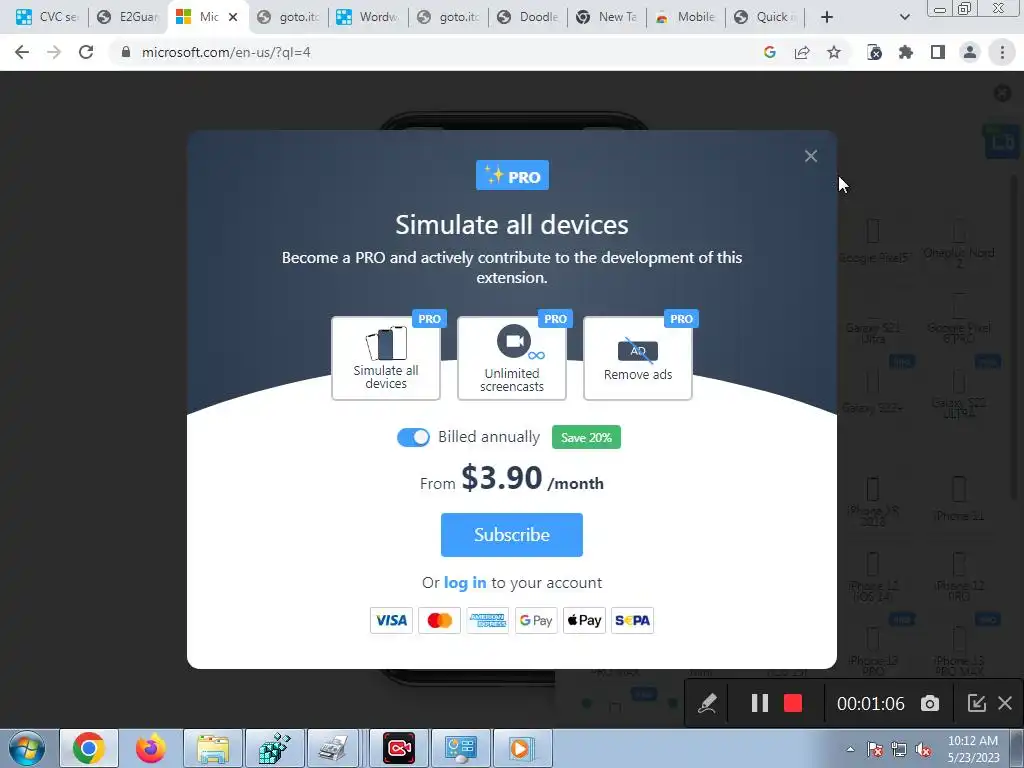The image size is (1024, 768).
Task: Open File Explorer from the taskbar
Action: click(213, 748)
